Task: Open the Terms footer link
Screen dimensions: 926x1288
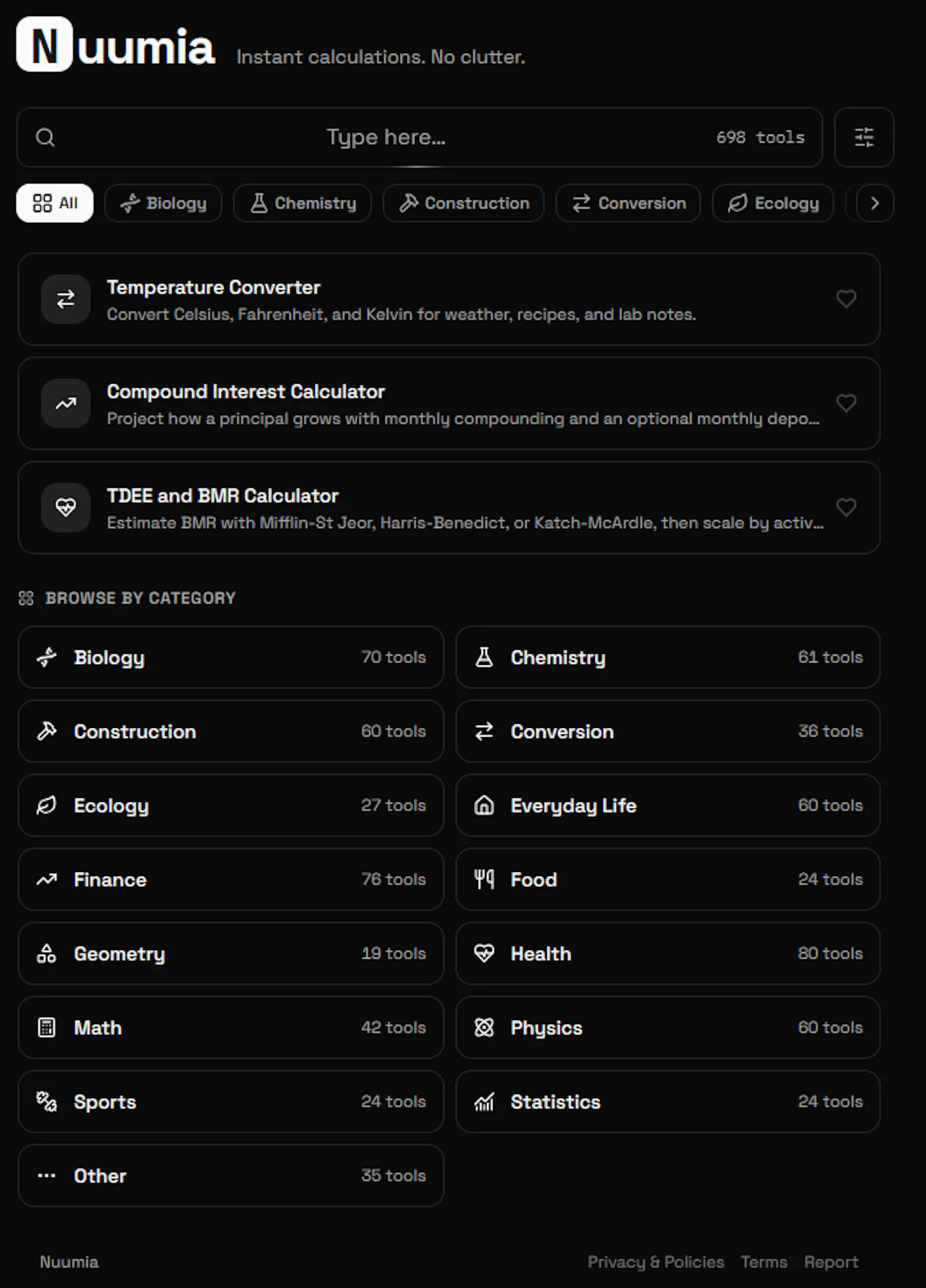Action: 764,1262
